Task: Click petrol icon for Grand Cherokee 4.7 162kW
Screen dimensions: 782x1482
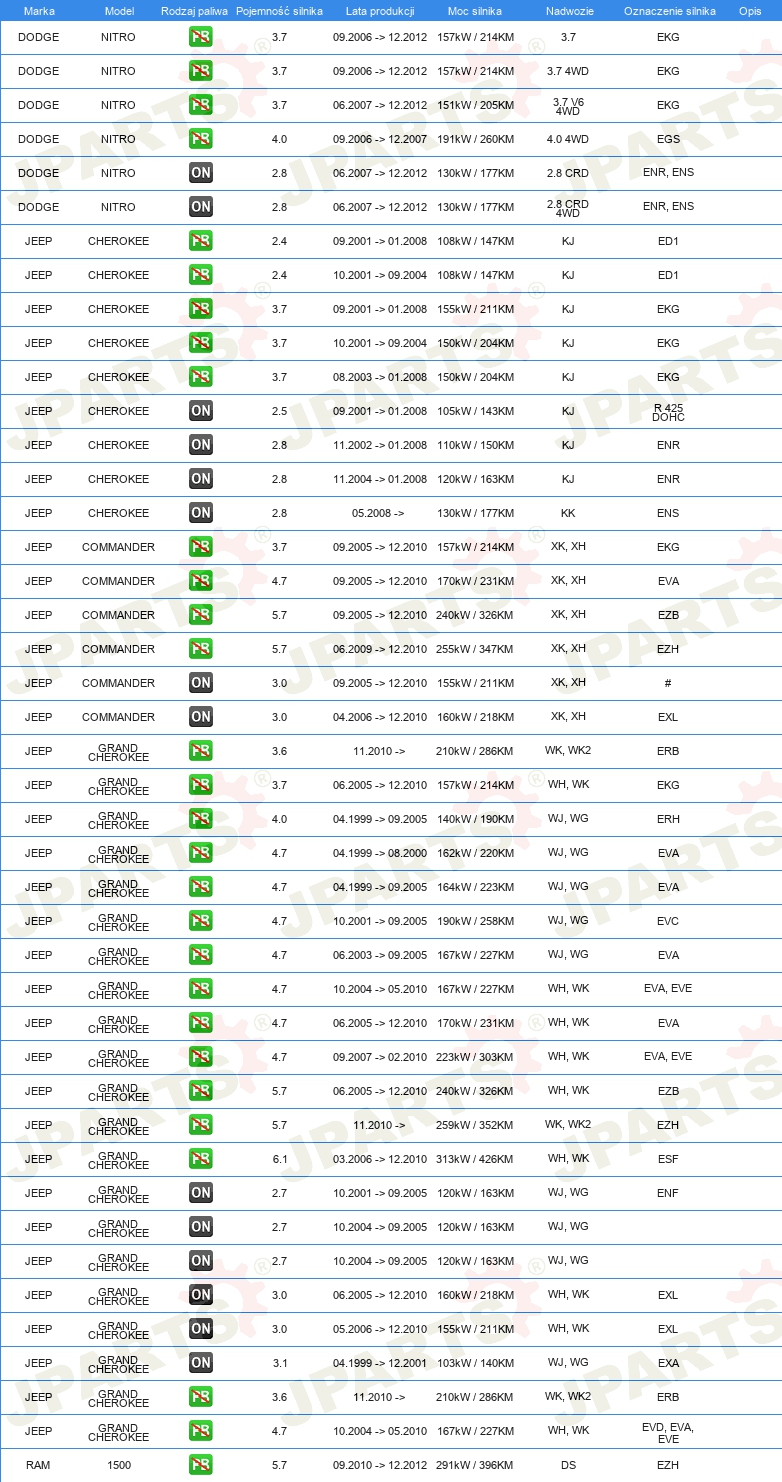Action: 201,853
